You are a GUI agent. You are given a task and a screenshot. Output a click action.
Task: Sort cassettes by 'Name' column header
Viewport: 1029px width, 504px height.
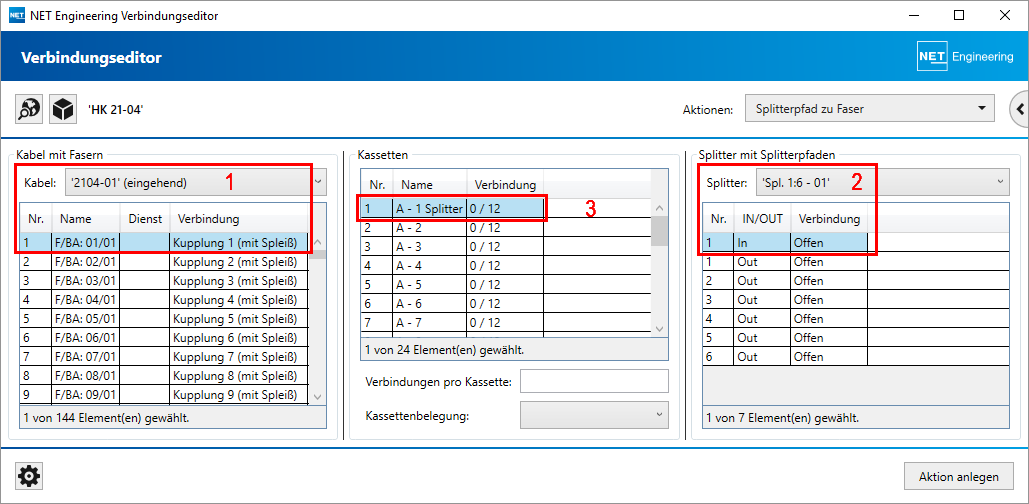coord(429,185)
